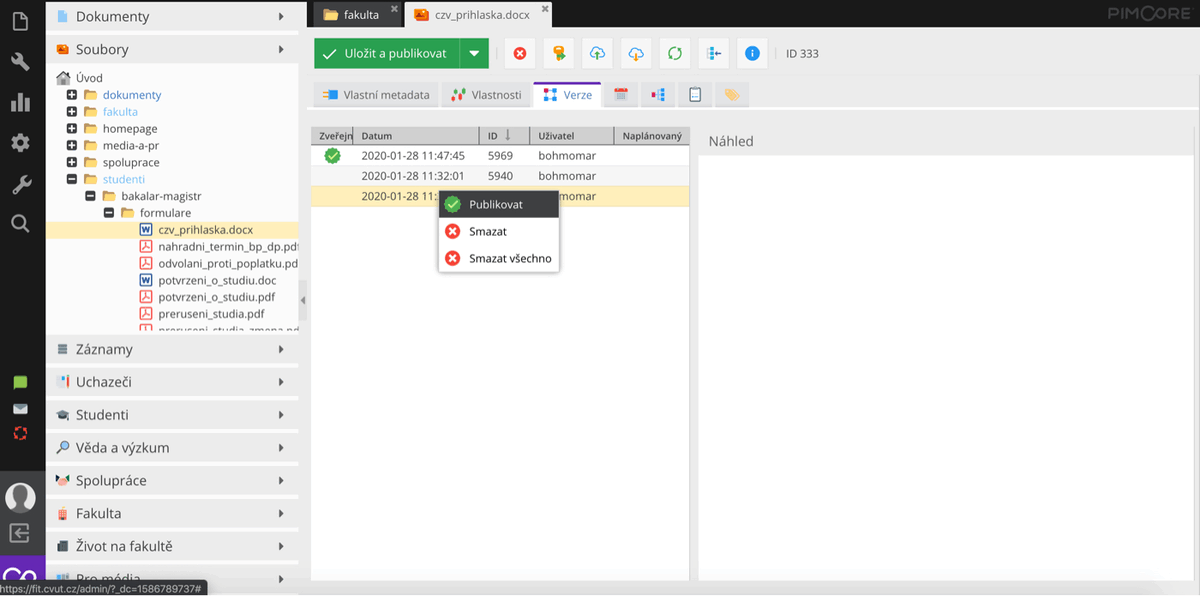Expand the Záznamy panel
The width and height of the screenshot is (1200, 596).
pos(172,349)
